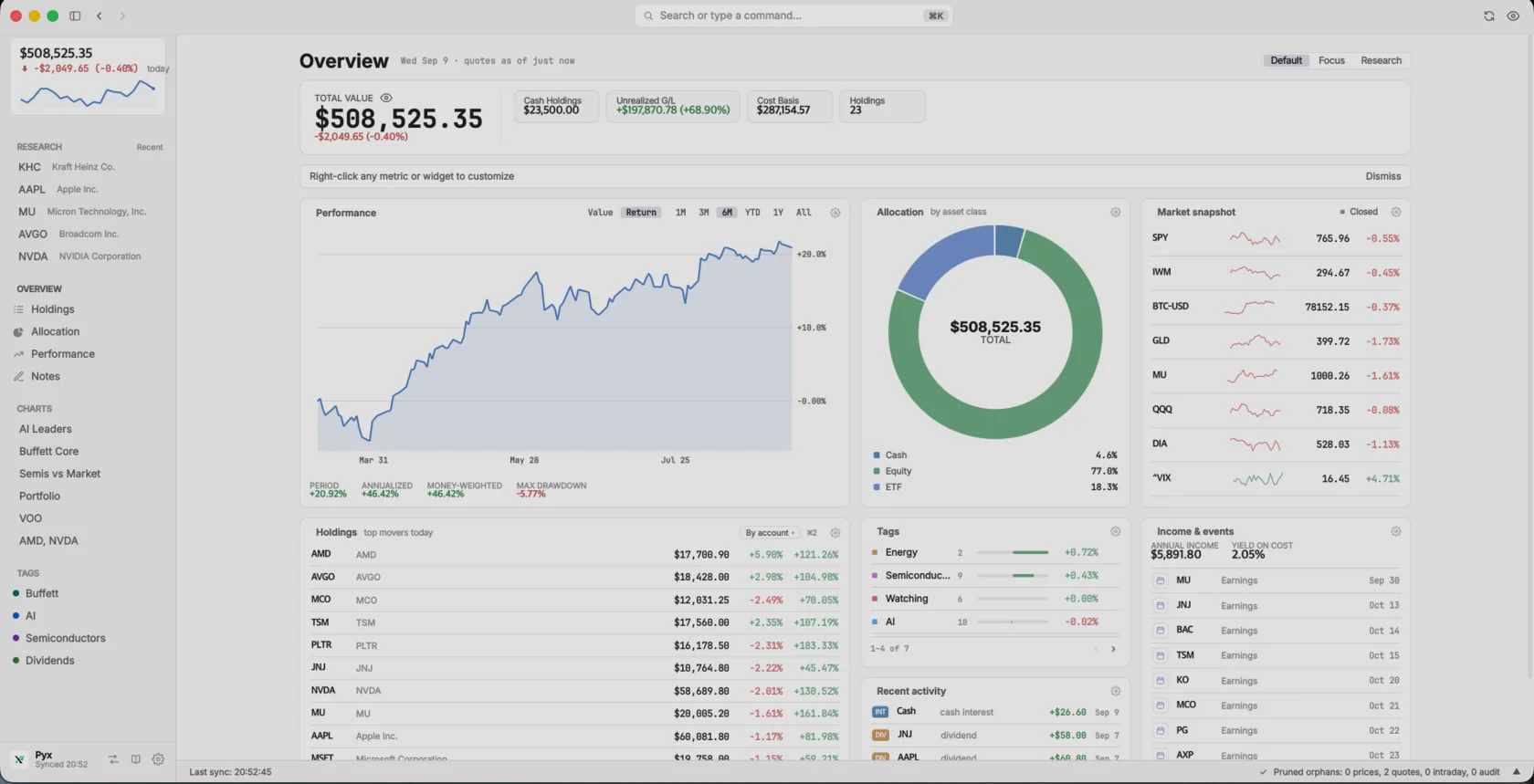The image size is (1534, 784).
Task: Click the swap arrows icon beside Pyx
Action: 113,759
